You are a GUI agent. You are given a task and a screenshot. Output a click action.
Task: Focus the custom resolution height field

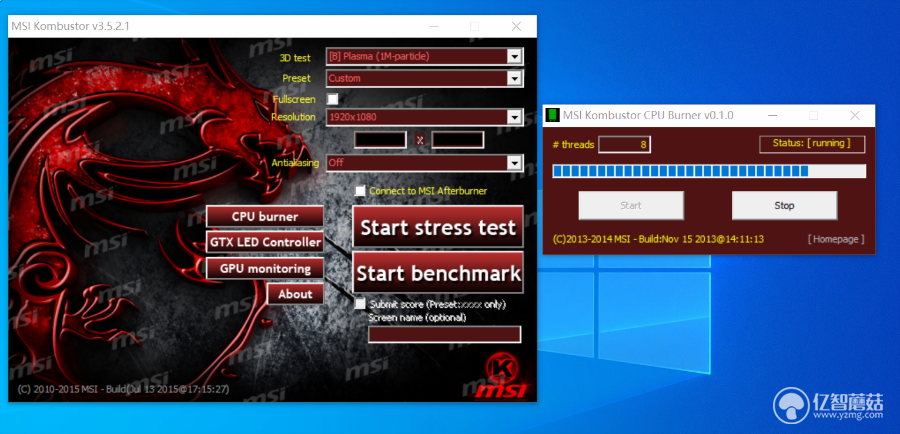(x=457, y=140)
